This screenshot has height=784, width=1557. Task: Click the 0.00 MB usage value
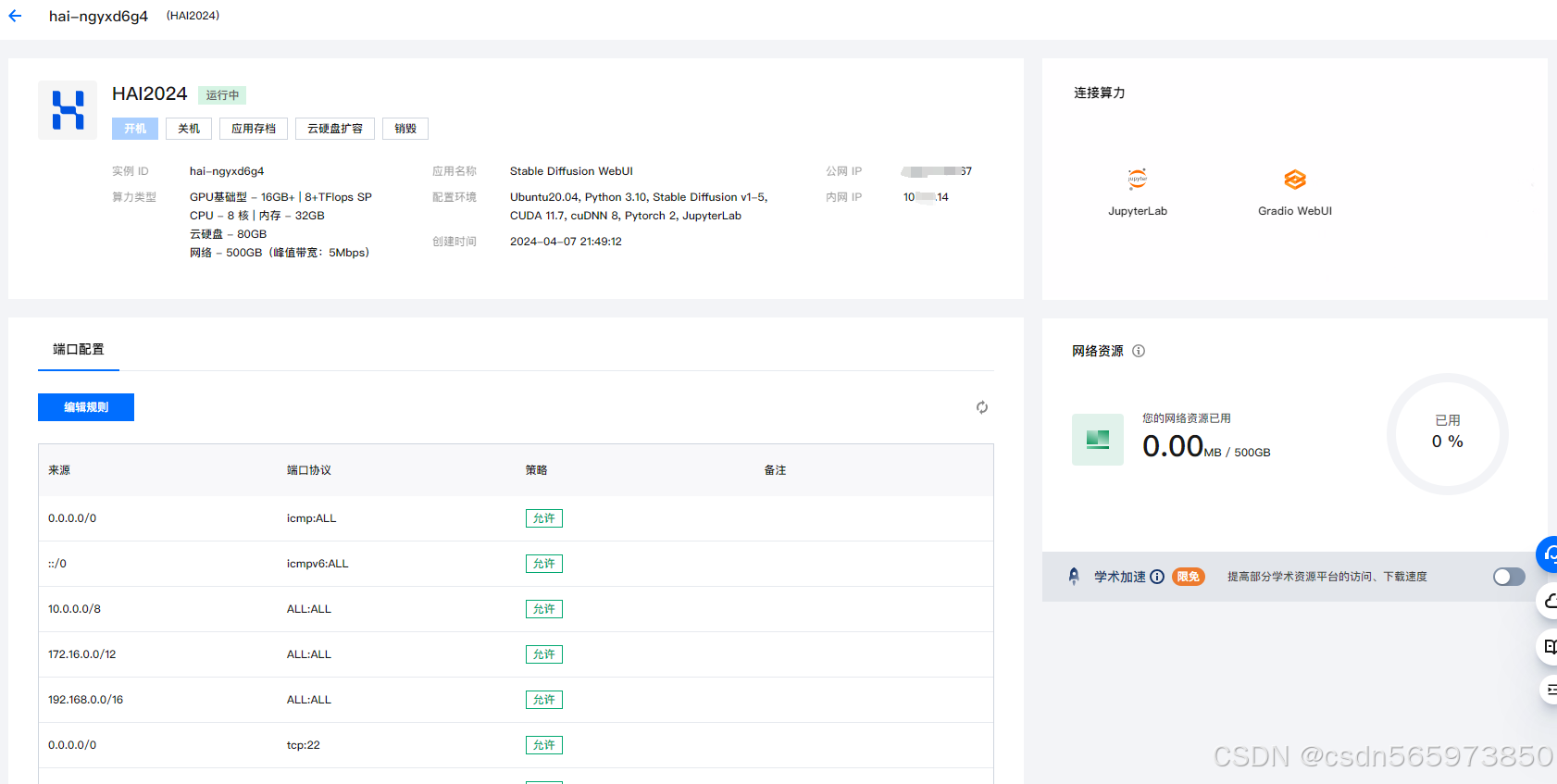pyautogui.click(x=1182, y=447)
